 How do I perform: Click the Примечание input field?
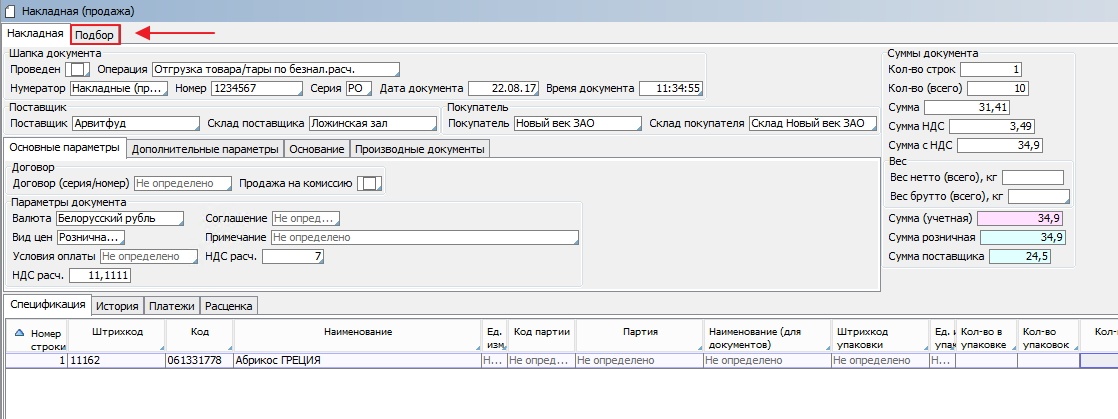(x=424, y=238)
